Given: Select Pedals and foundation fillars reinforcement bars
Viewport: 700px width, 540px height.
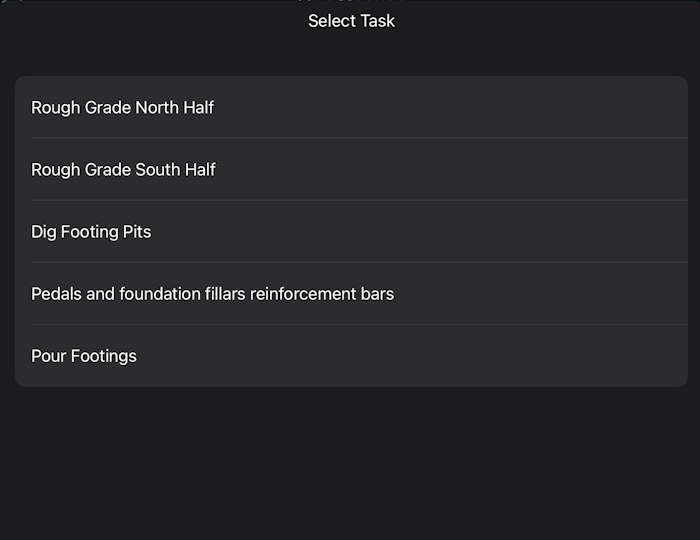Looking at the screenshot, I should [213, 293].
